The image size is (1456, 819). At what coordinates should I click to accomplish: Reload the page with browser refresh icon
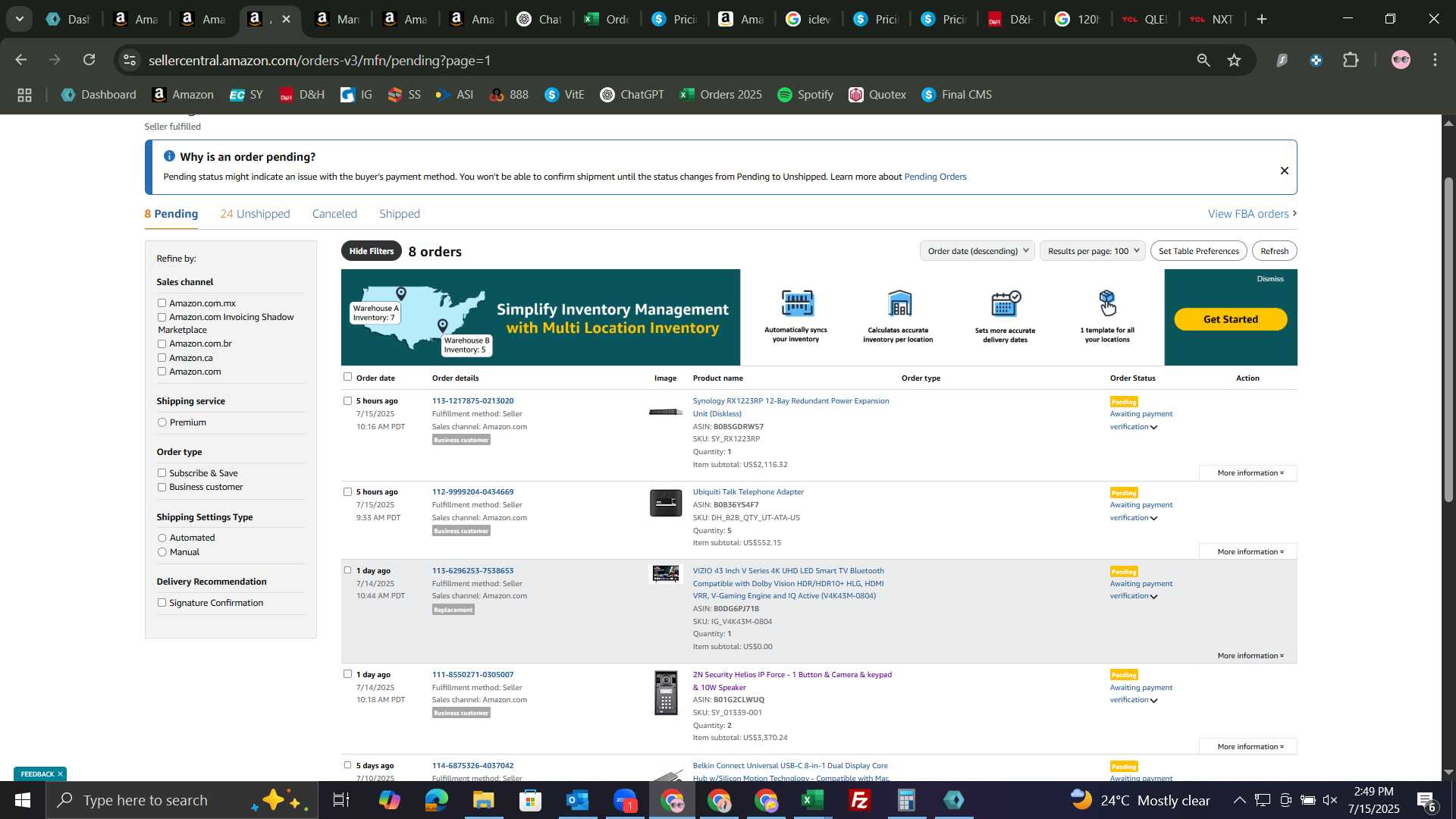(x=89, y=60)
